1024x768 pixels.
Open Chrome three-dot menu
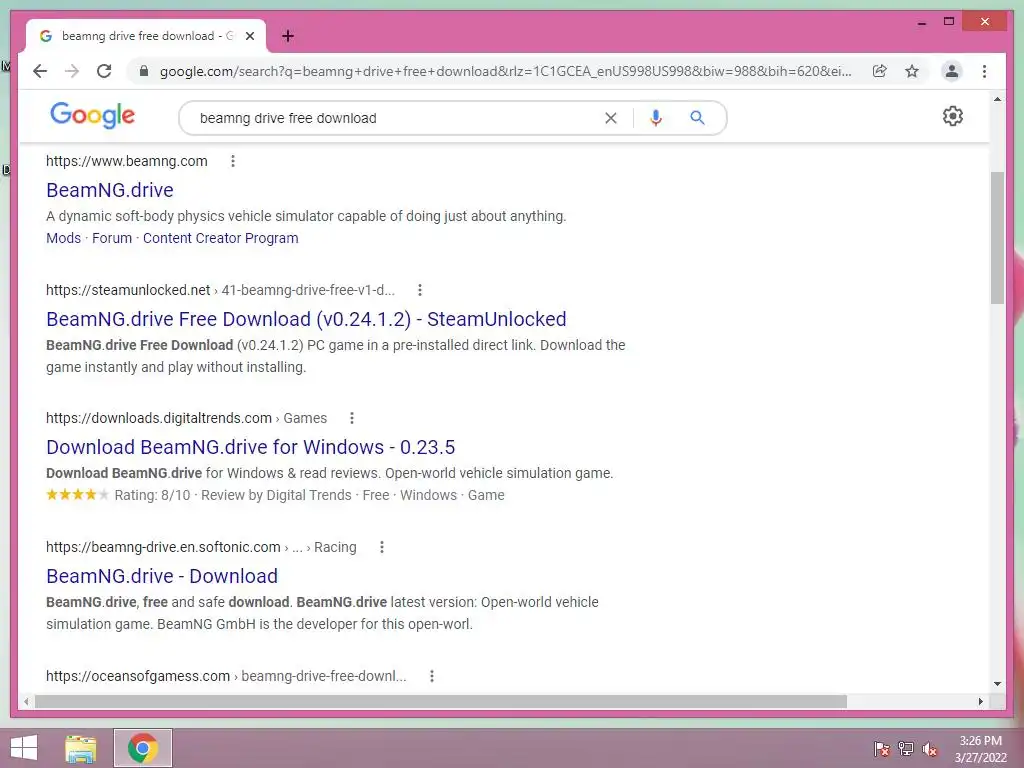(984, 71)
